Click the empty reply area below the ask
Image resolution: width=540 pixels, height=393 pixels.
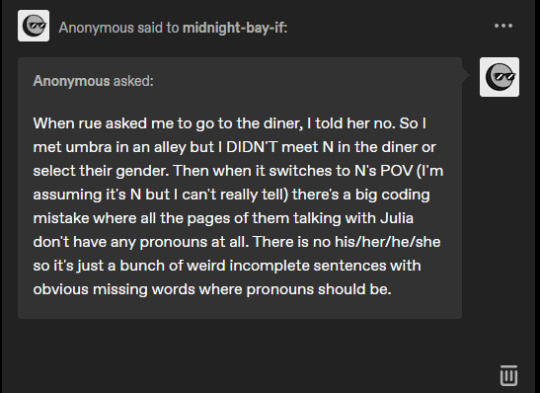point(240,355)
